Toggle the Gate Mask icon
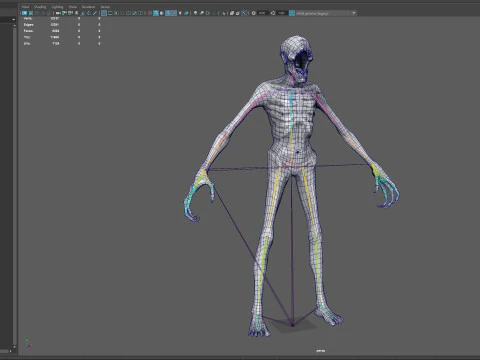The width and height of the screenshot is (480, 360). 122,13
